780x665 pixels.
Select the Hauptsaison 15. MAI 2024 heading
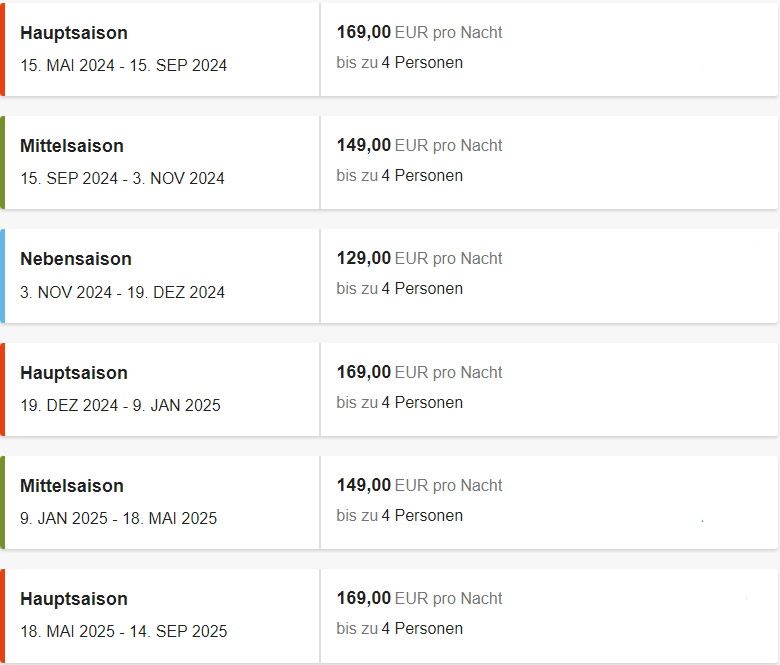pos(74,33)
